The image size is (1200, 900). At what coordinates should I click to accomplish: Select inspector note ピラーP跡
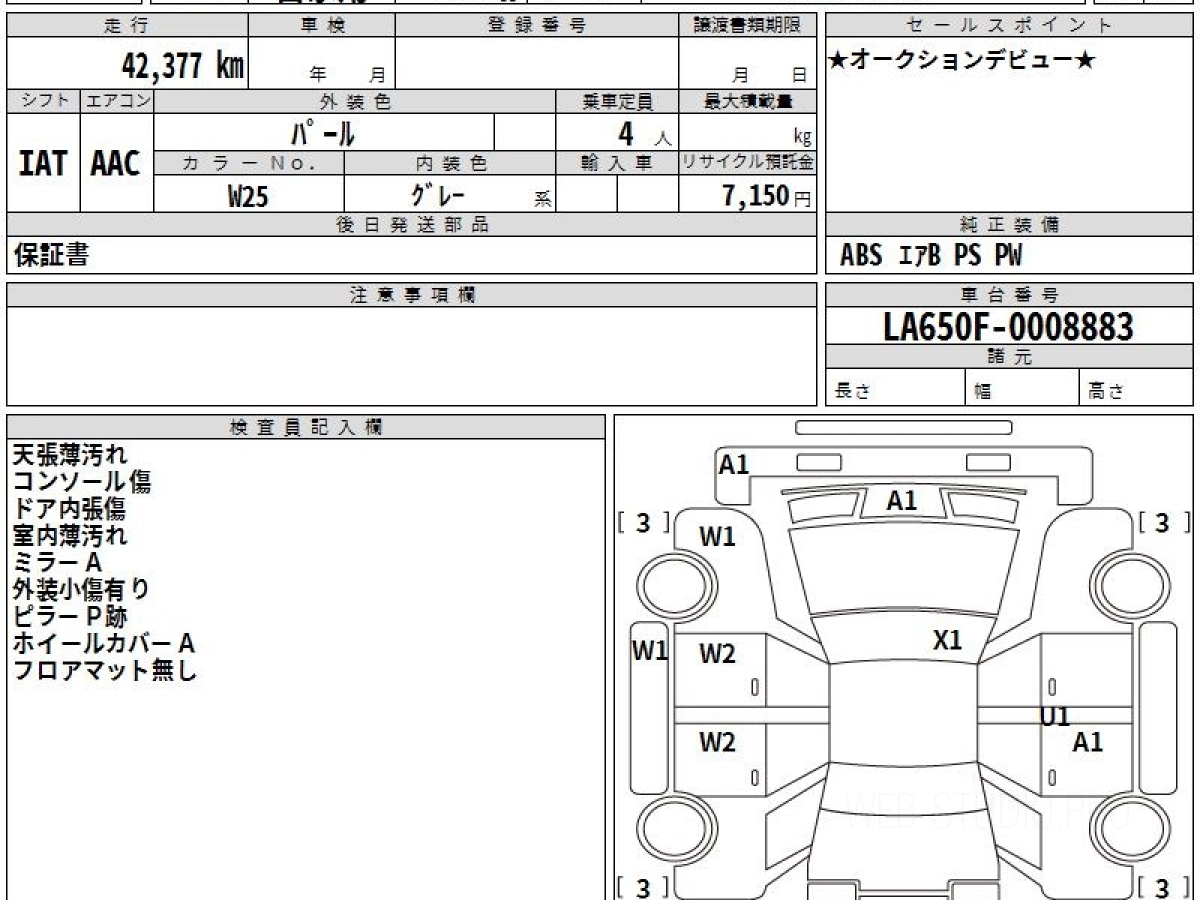(x=70, y=617)
